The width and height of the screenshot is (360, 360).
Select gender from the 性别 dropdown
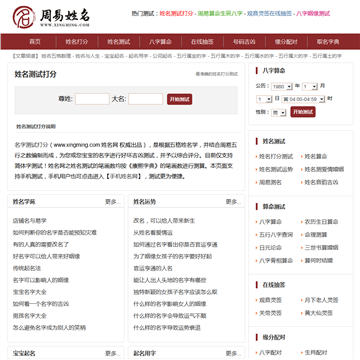coord(279,113)
